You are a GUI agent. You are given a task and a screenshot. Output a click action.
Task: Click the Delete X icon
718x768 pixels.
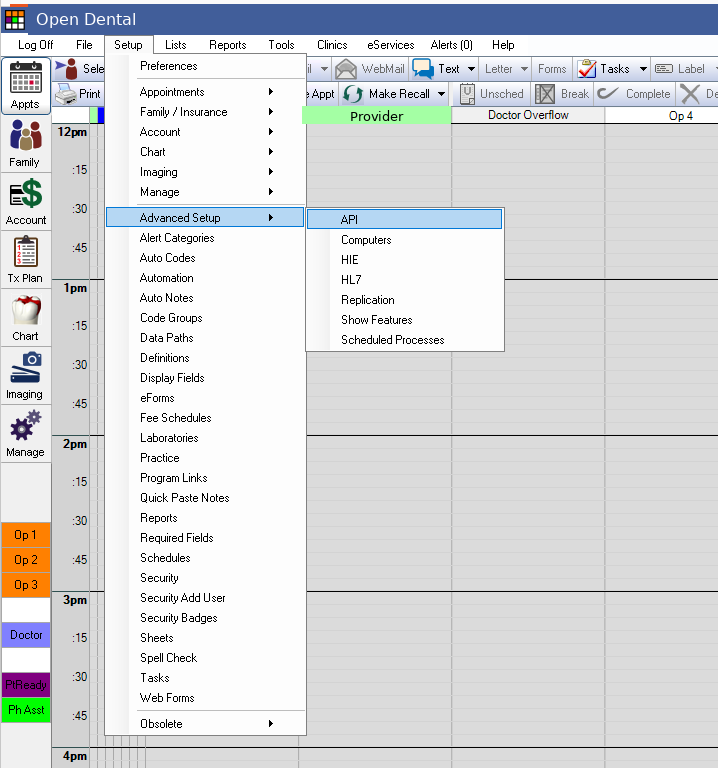[690, 94]
